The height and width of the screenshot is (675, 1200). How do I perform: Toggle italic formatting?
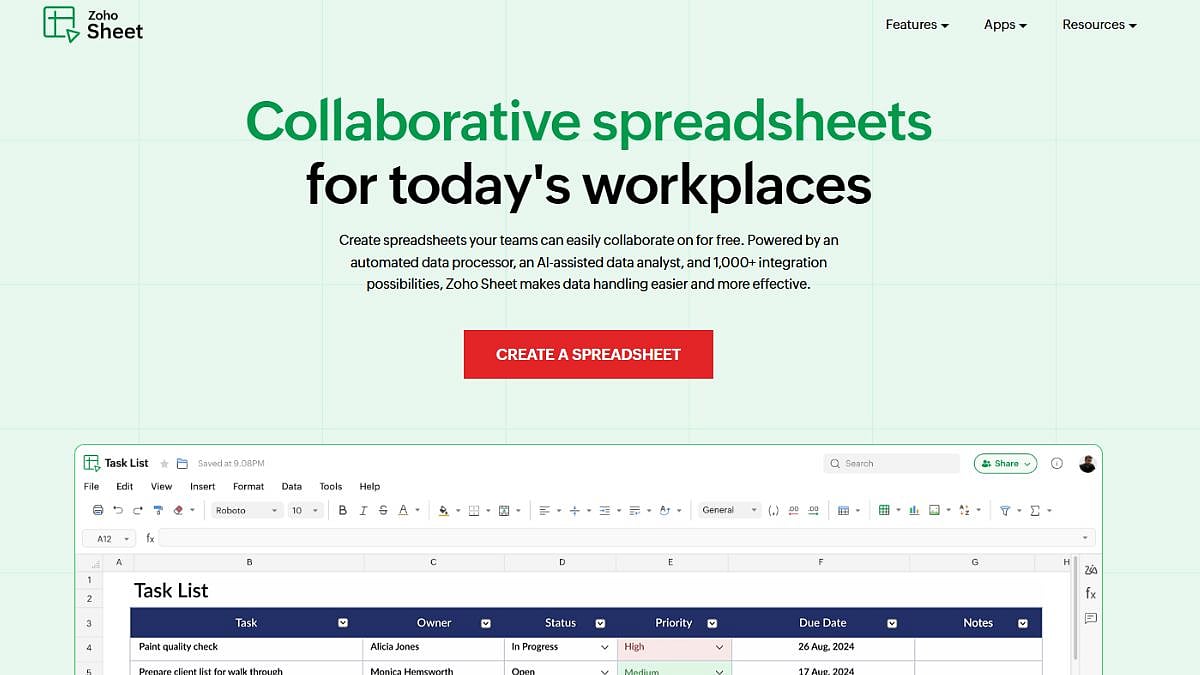click(x=363, y=510)
